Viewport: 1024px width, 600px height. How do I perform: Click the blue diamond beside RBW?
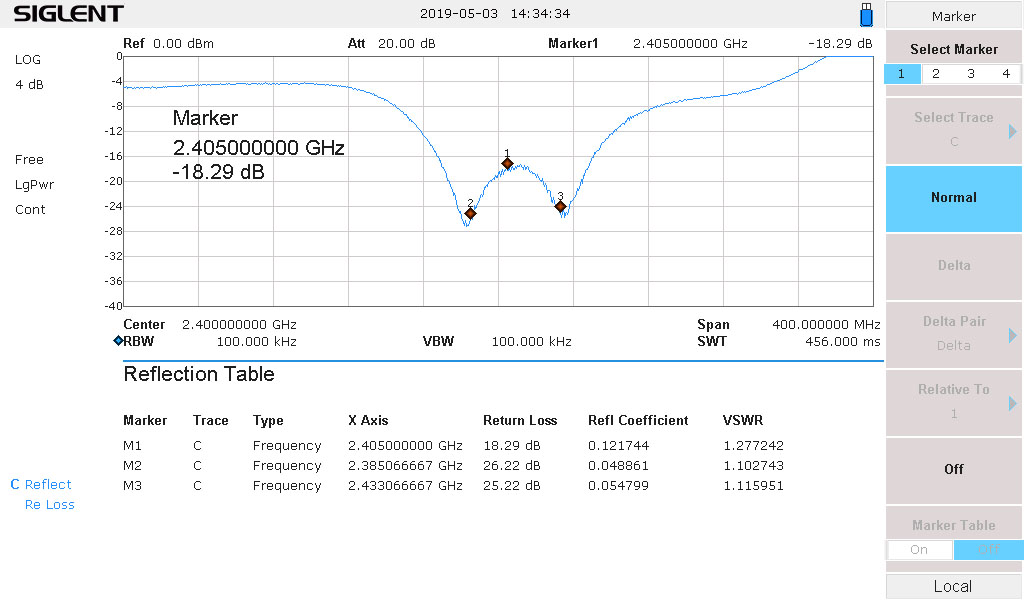click(118, 341)
